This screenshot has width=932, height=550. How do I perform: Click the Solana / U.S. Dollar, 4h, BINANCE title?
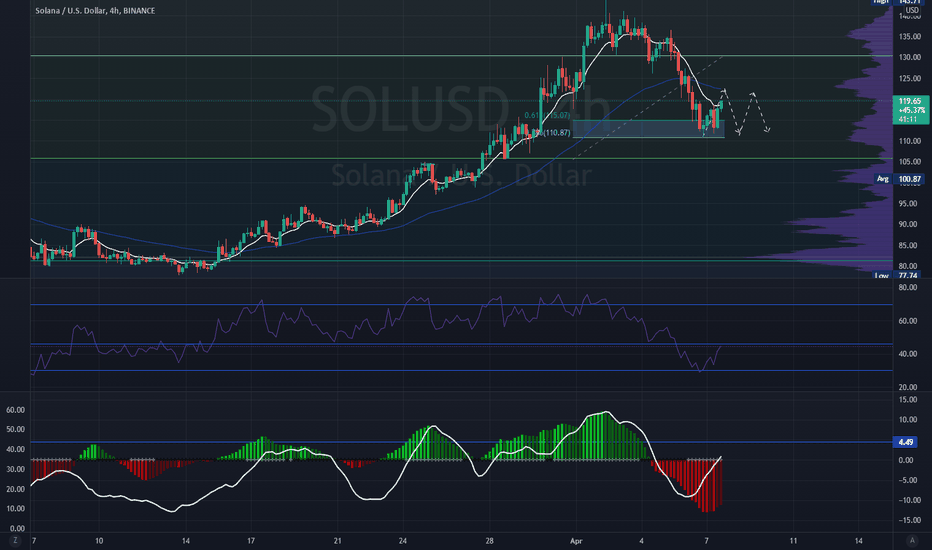click(95, 11)
